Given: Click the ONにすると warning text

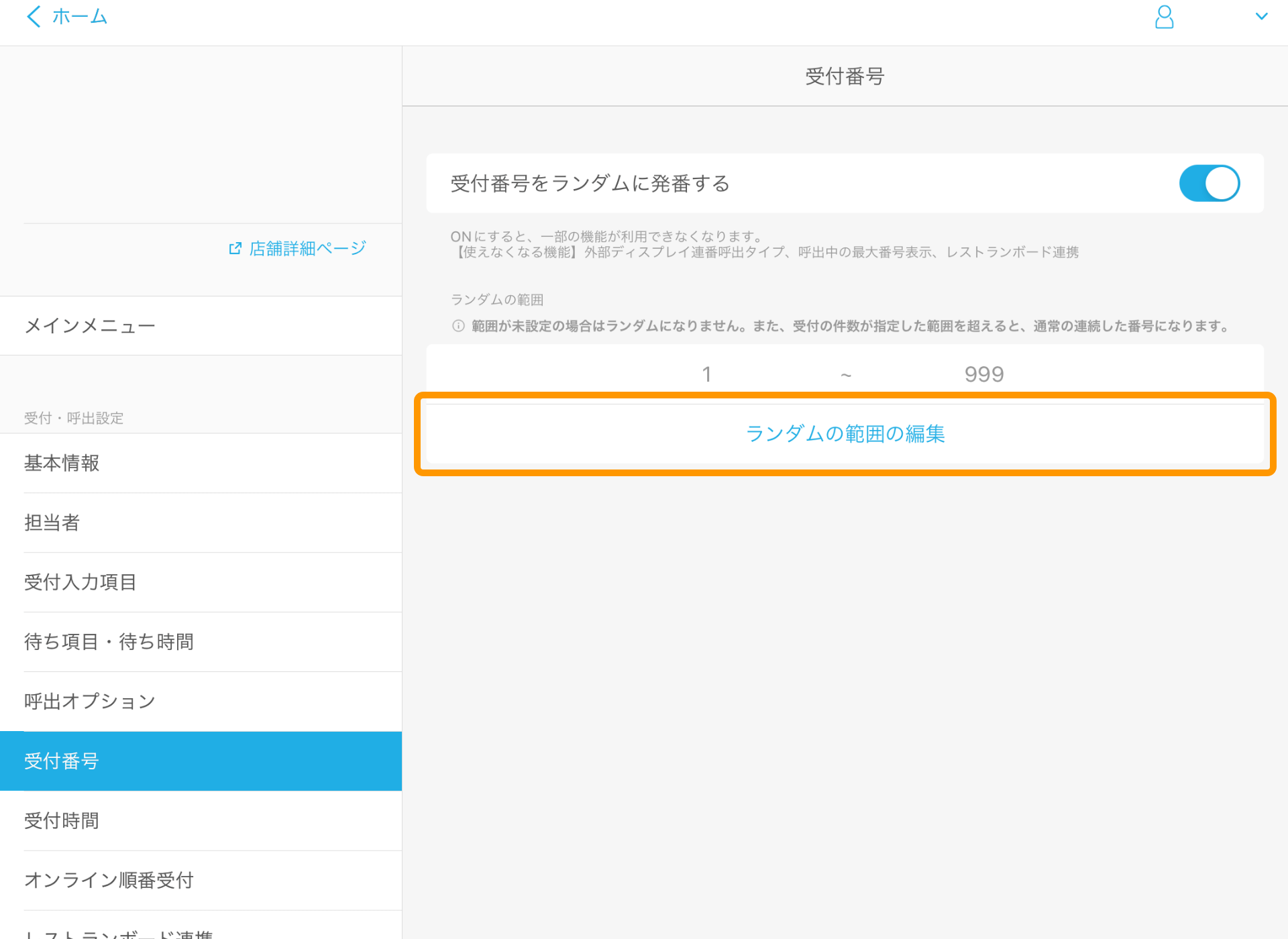Looking at the screenshot, I should pos(764,244).
